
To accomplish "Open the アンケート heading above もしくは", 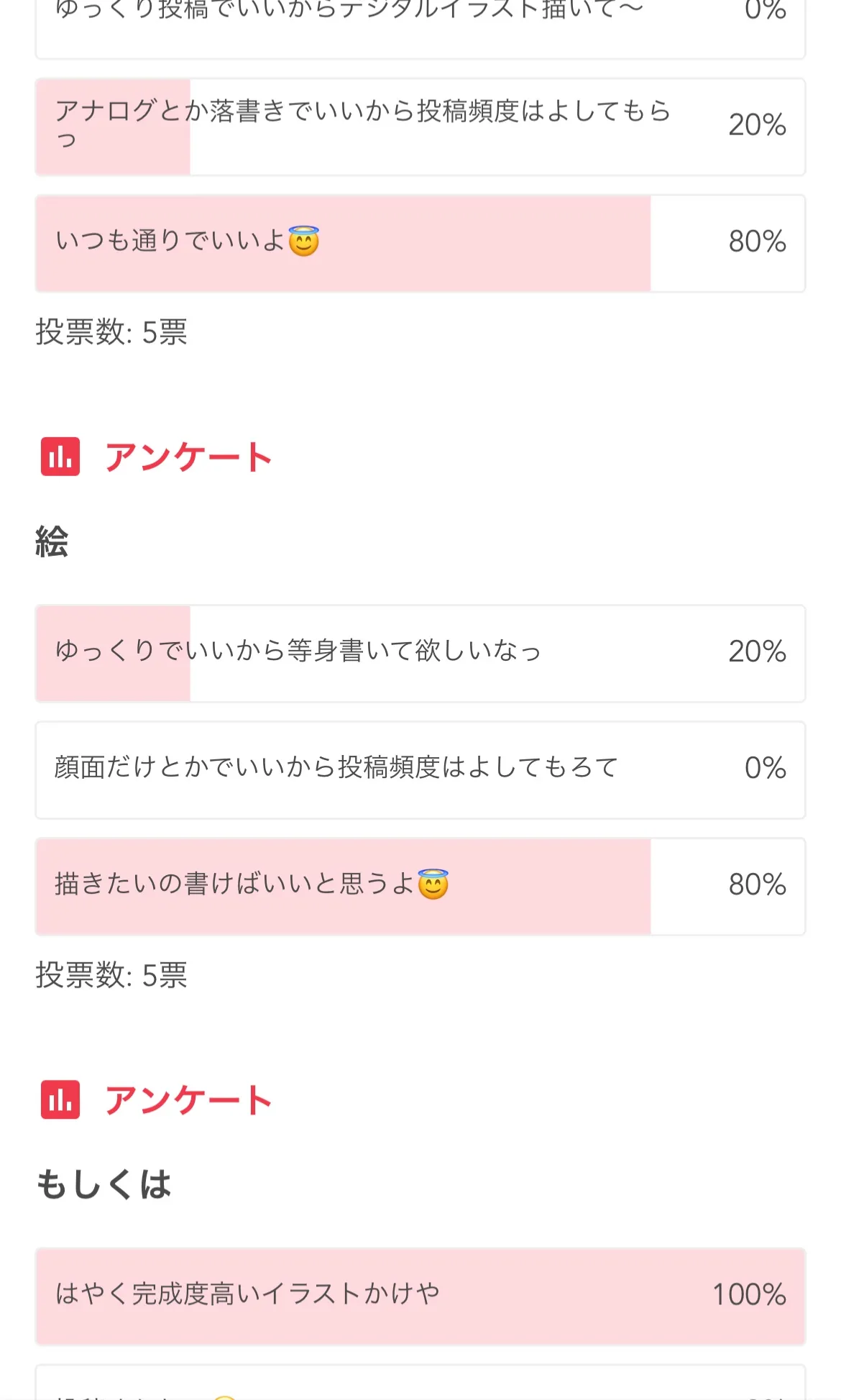I will tap(188, 1099).
